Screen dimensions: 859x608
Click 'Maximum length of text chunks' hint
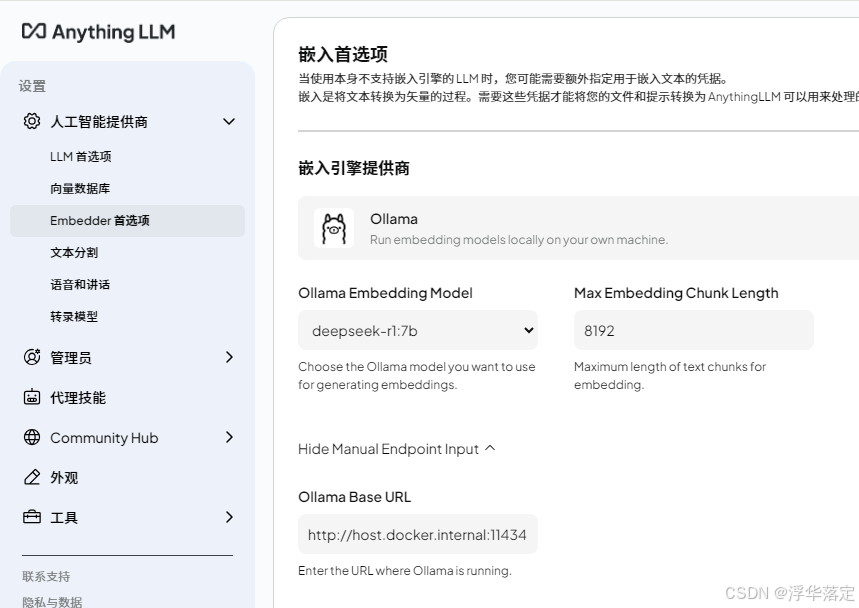670,375
